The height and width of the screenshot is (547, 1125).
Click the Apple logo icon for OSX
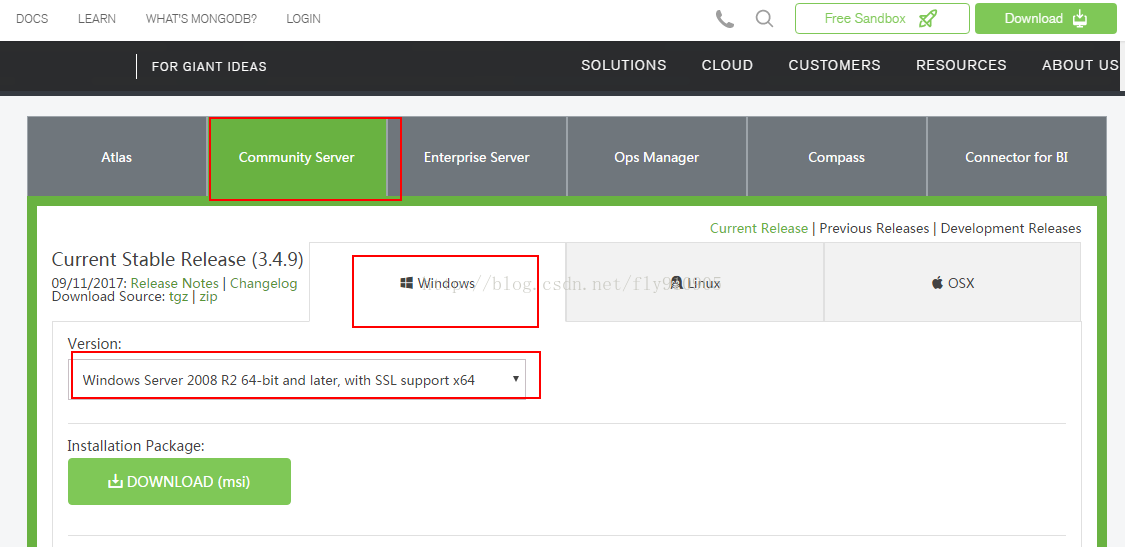pos(937,283)
